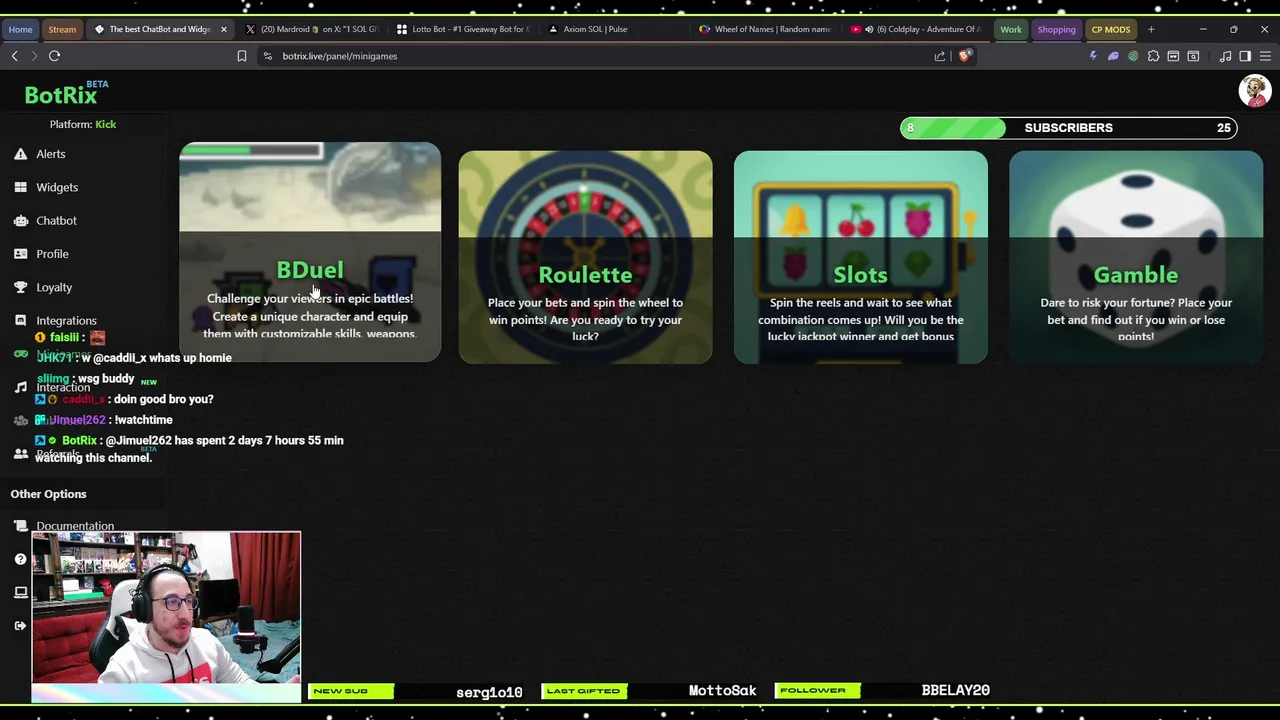Open the browser hamburger menu

tap(1265, 56)
